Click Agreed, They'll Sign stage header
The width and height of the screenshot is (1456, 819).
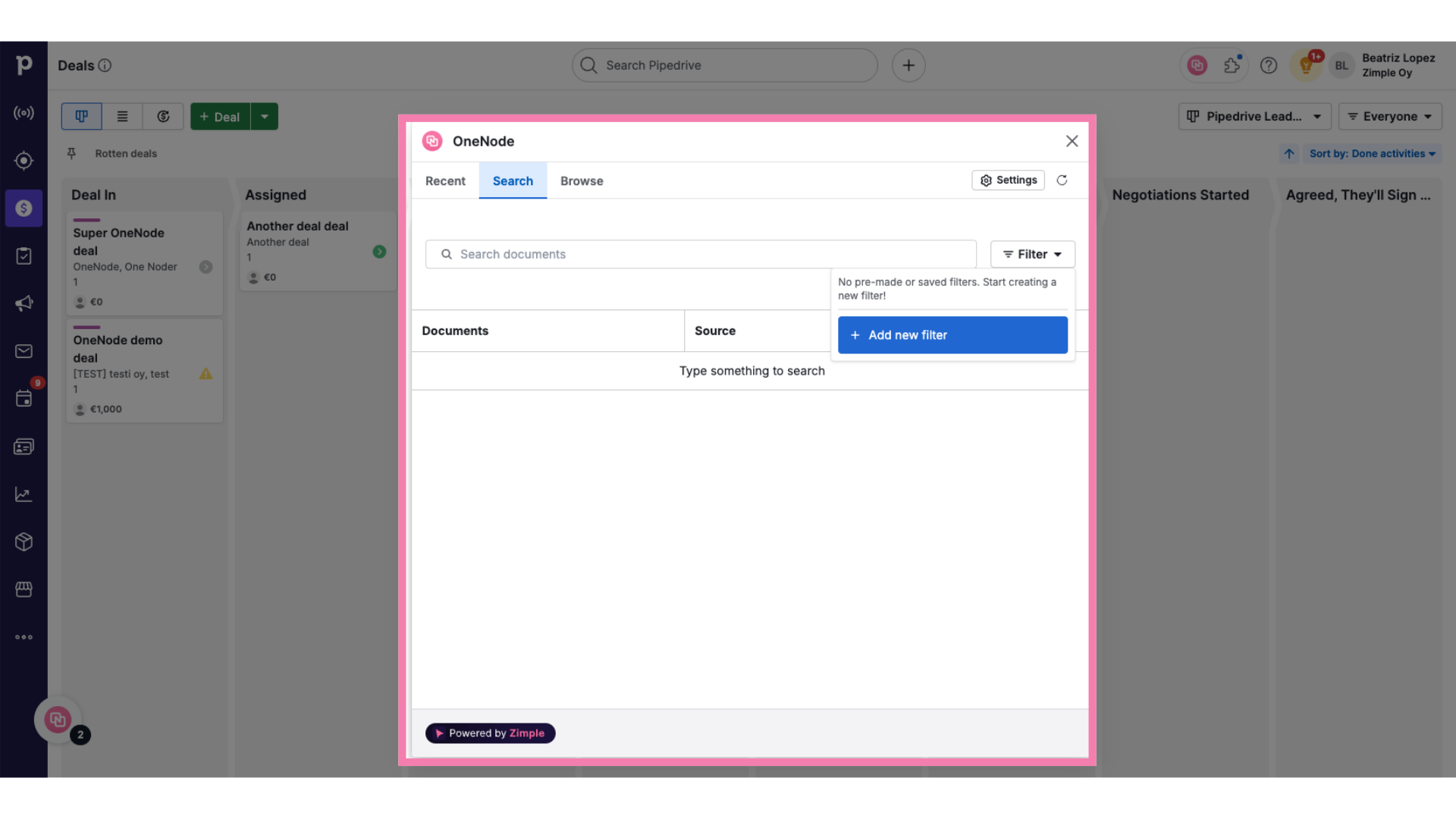tap(1357, 195)
